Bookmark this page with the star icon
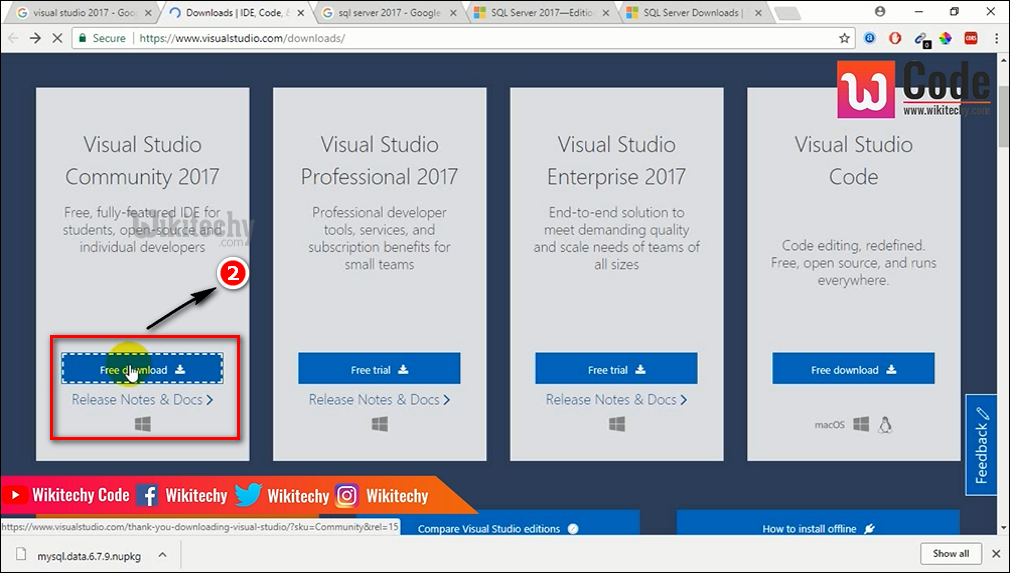The height and width of the screenshot is (573, 1010). [x=845, y=38]
